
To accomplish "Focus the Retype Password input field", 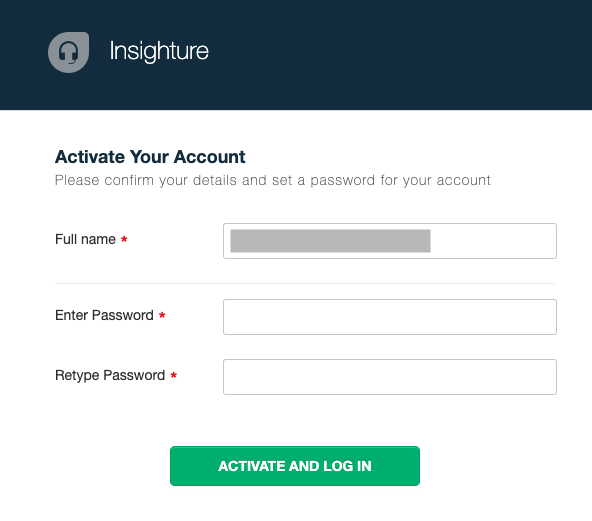I will [390, 377].
